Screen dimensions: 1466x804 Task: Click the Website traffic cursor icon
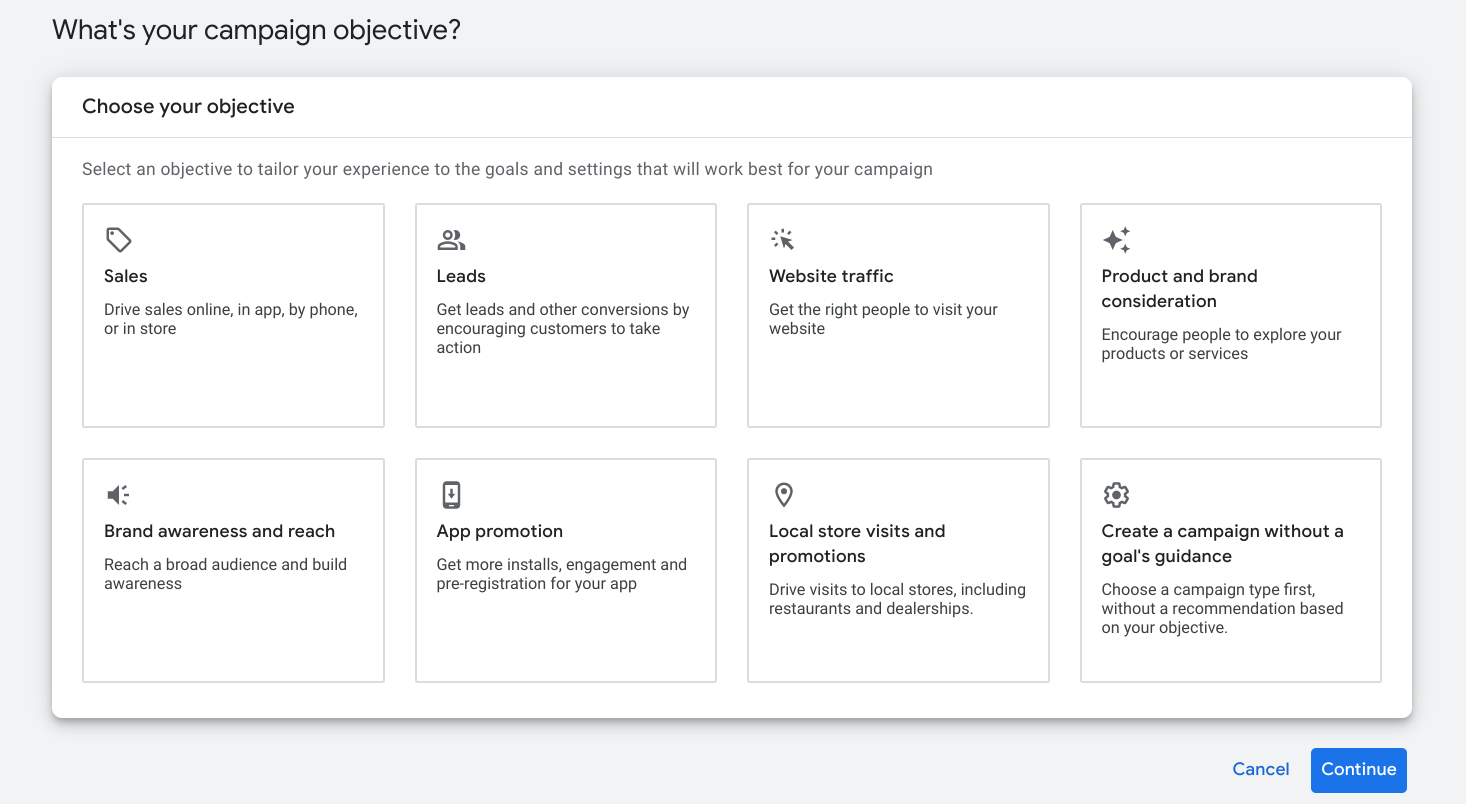click(x=783, y=240)
